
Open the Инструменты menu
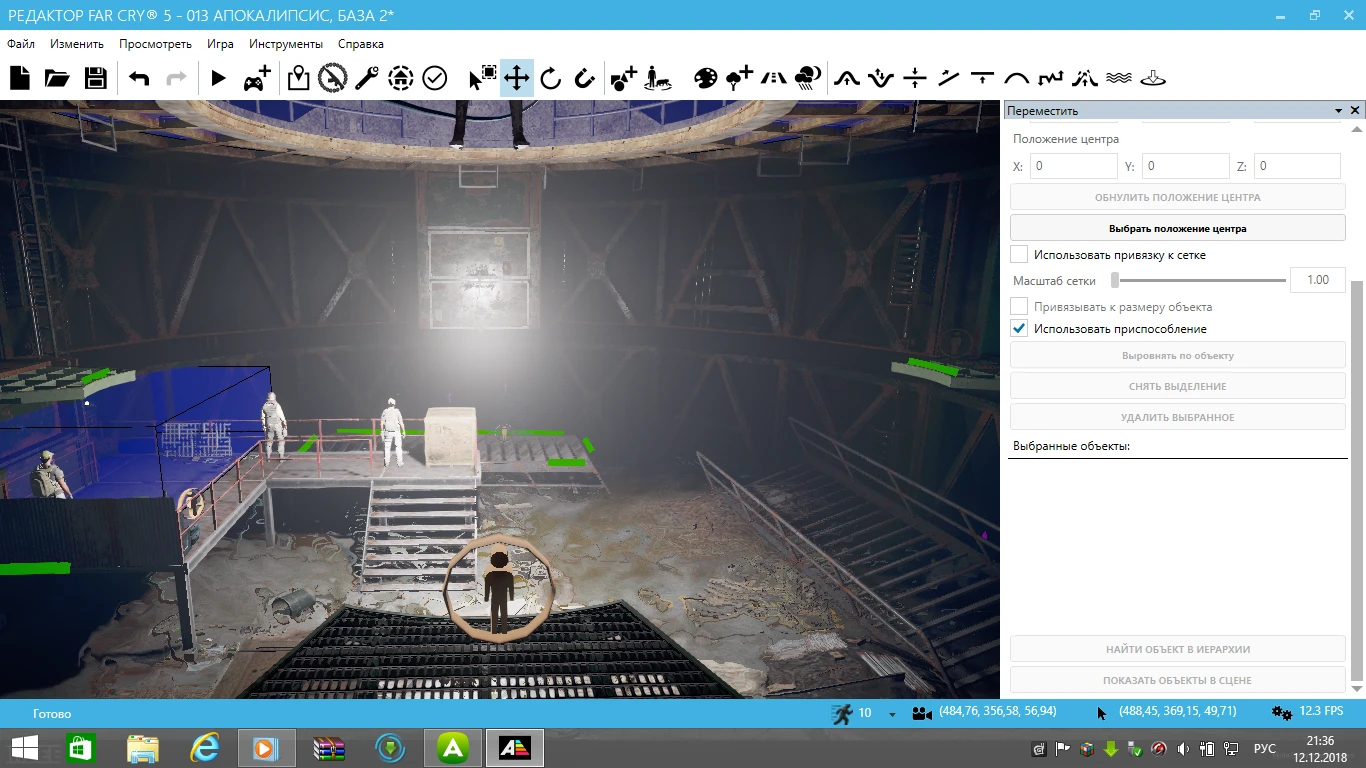pos(286,44)
